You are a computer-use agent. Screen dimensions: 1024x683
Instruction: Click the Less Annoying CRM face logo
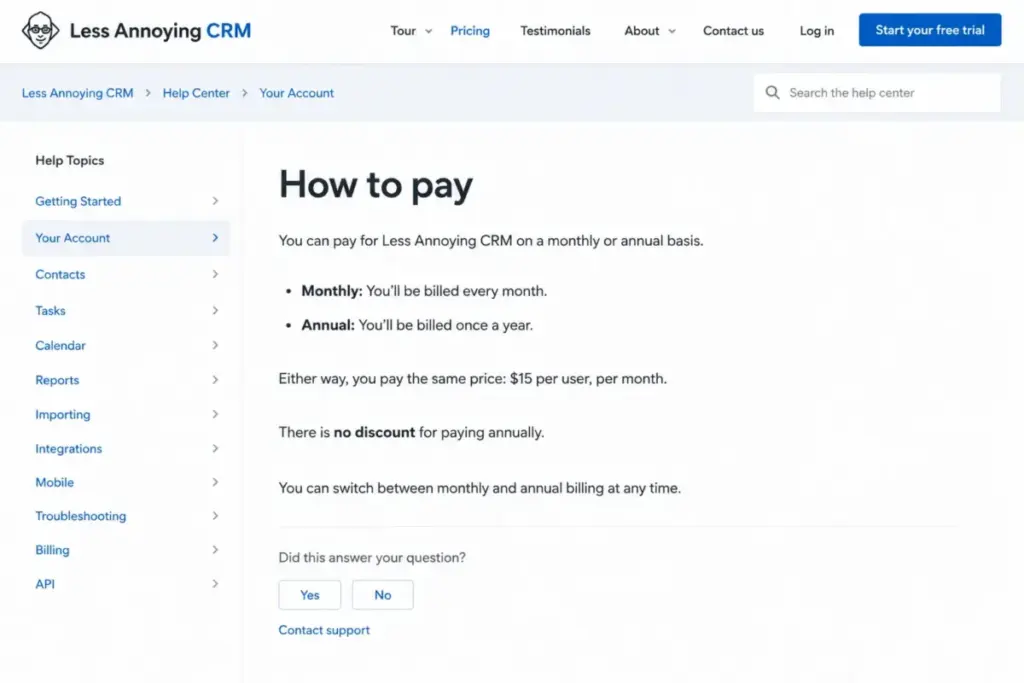tap(40, 30)
